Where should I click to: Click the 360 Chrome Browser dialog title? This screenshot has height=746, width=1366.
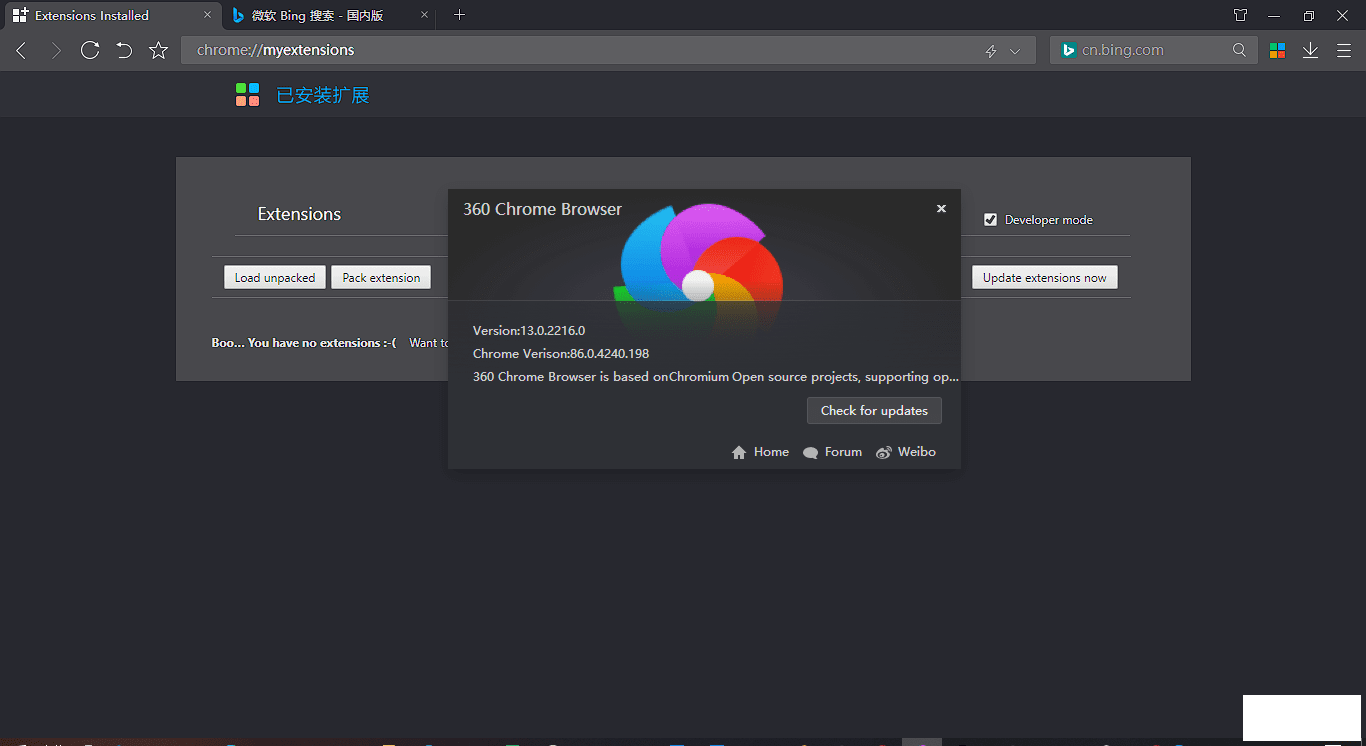point(542,209)
